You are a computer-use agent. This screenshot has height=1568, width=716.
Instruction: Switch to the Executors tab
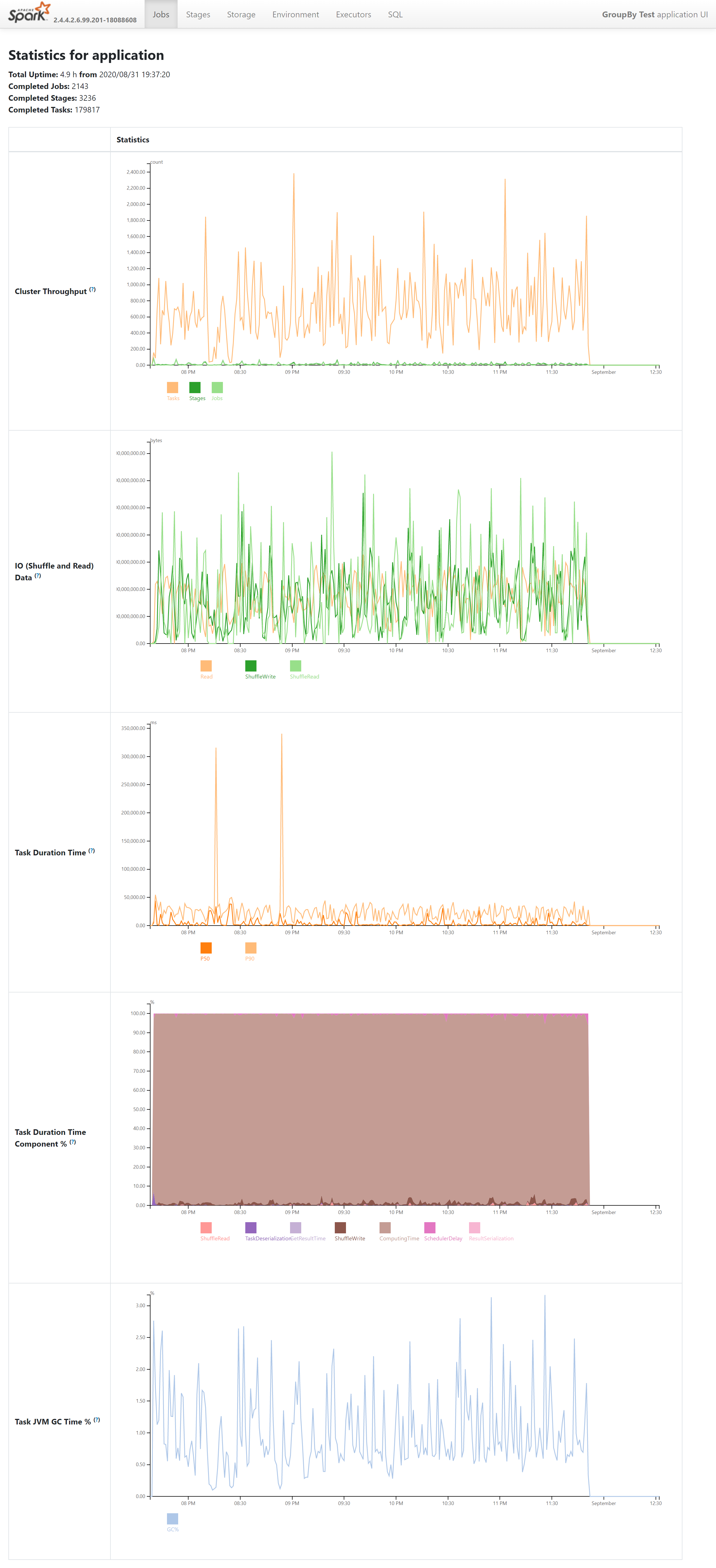click(353, 14)
